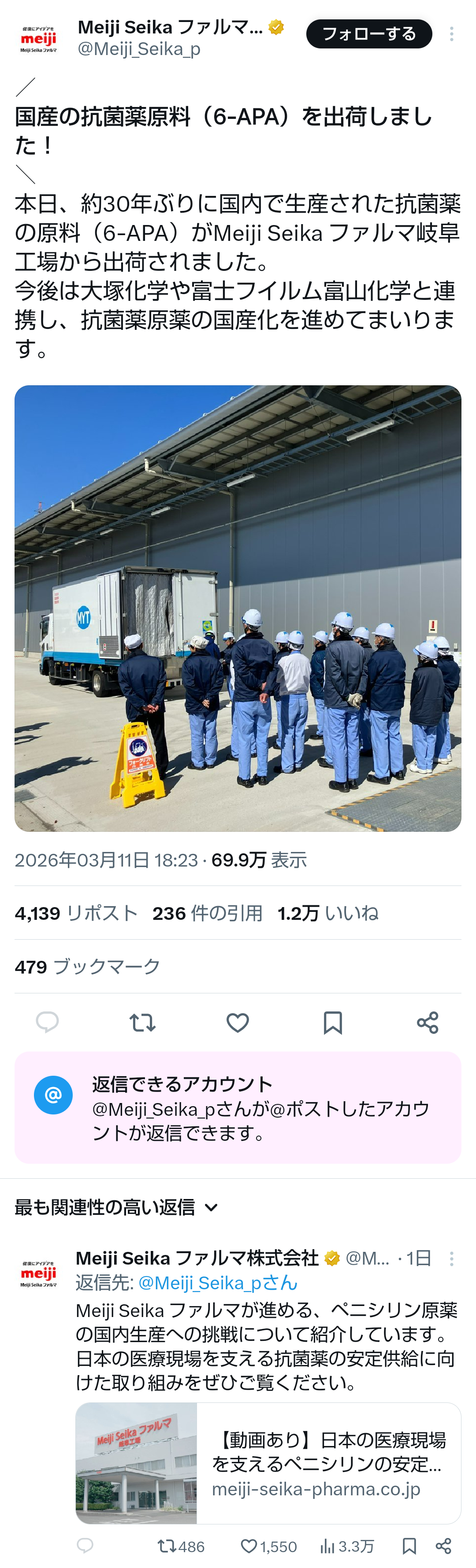Viewport: 476px width, 1568px height.
Task: Like the main post with the heart icon
Action: click(x=238, y=1022)
